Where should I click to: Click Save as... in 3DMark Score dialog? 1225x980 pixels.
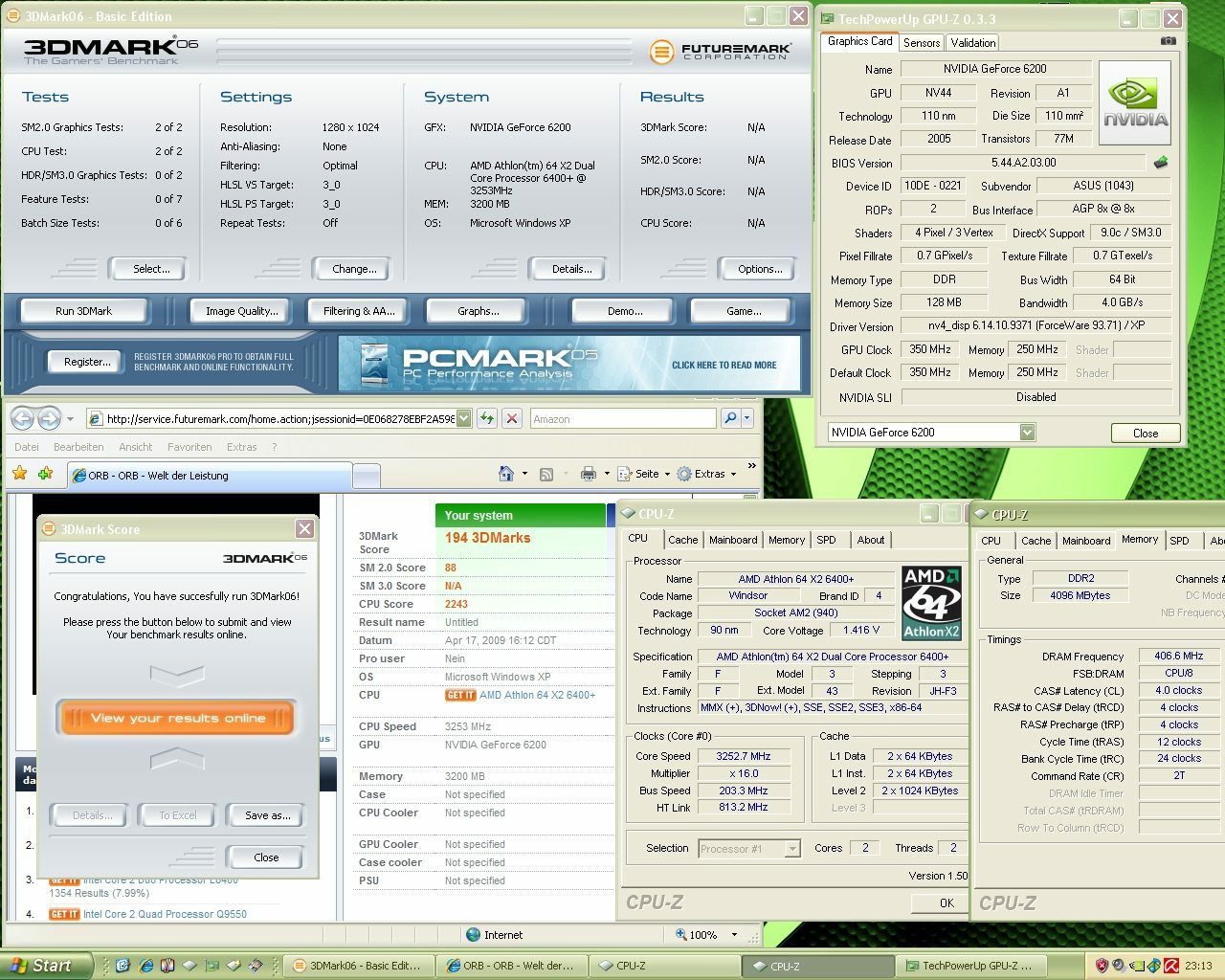[266, 815]
